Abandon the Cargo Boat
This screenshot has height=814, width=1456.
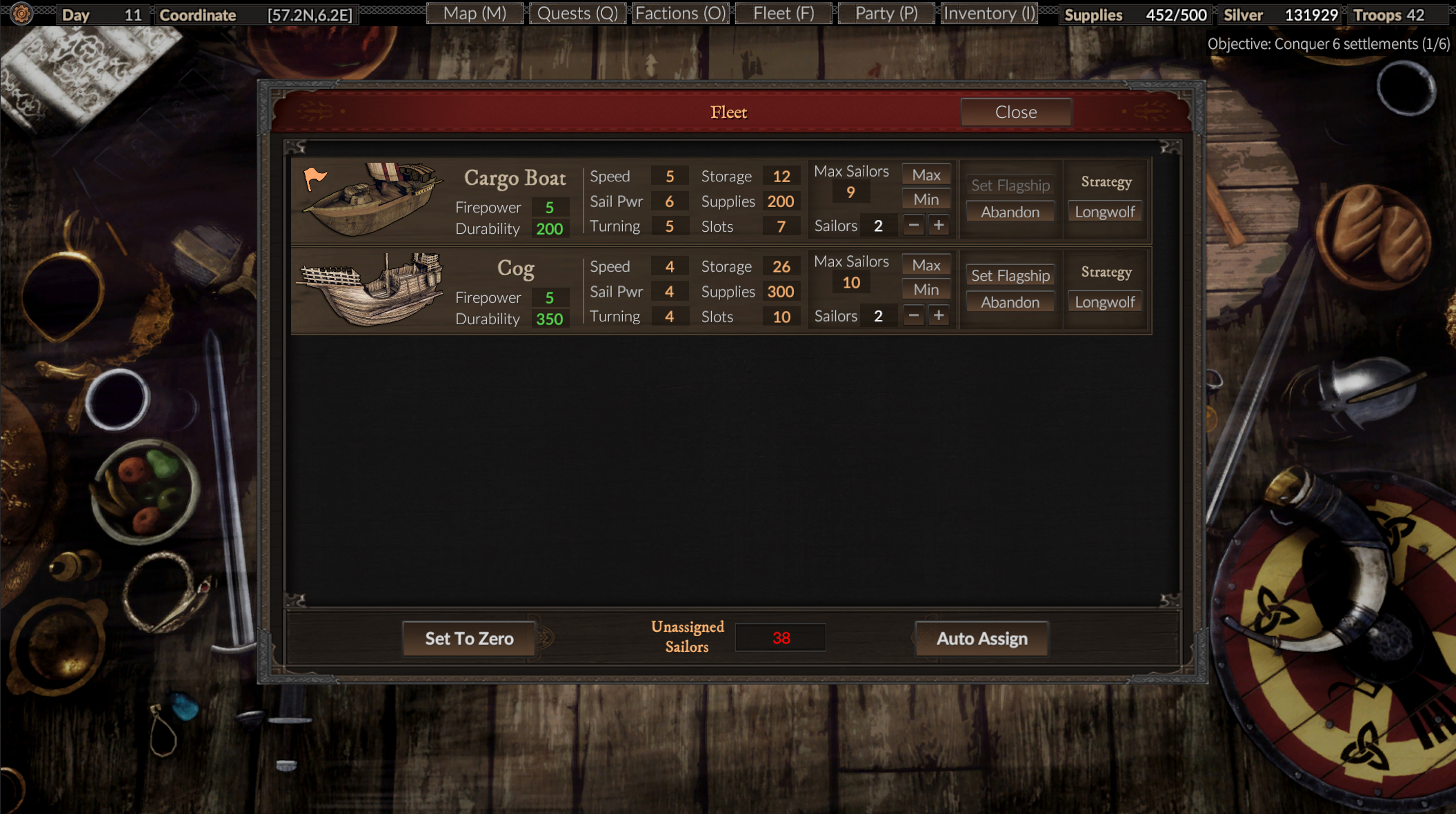pyautogui.click(x=1009, y=211)
